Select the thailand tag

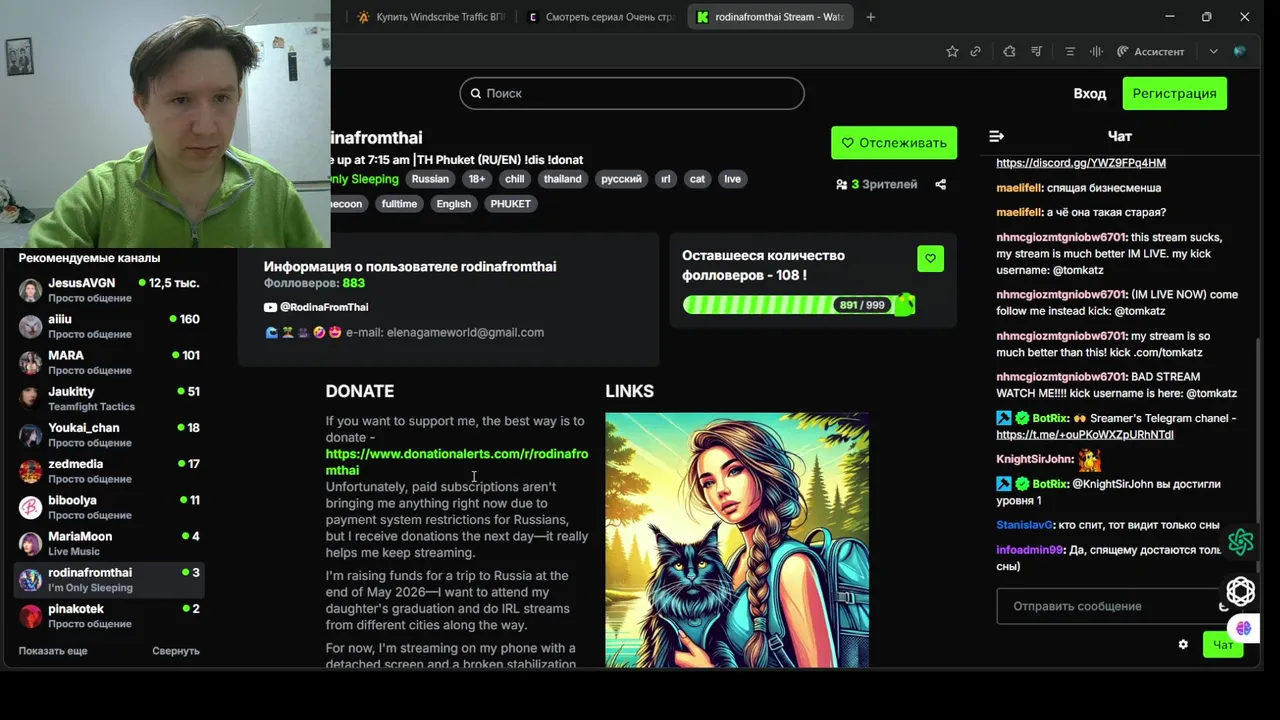[562, 179]
